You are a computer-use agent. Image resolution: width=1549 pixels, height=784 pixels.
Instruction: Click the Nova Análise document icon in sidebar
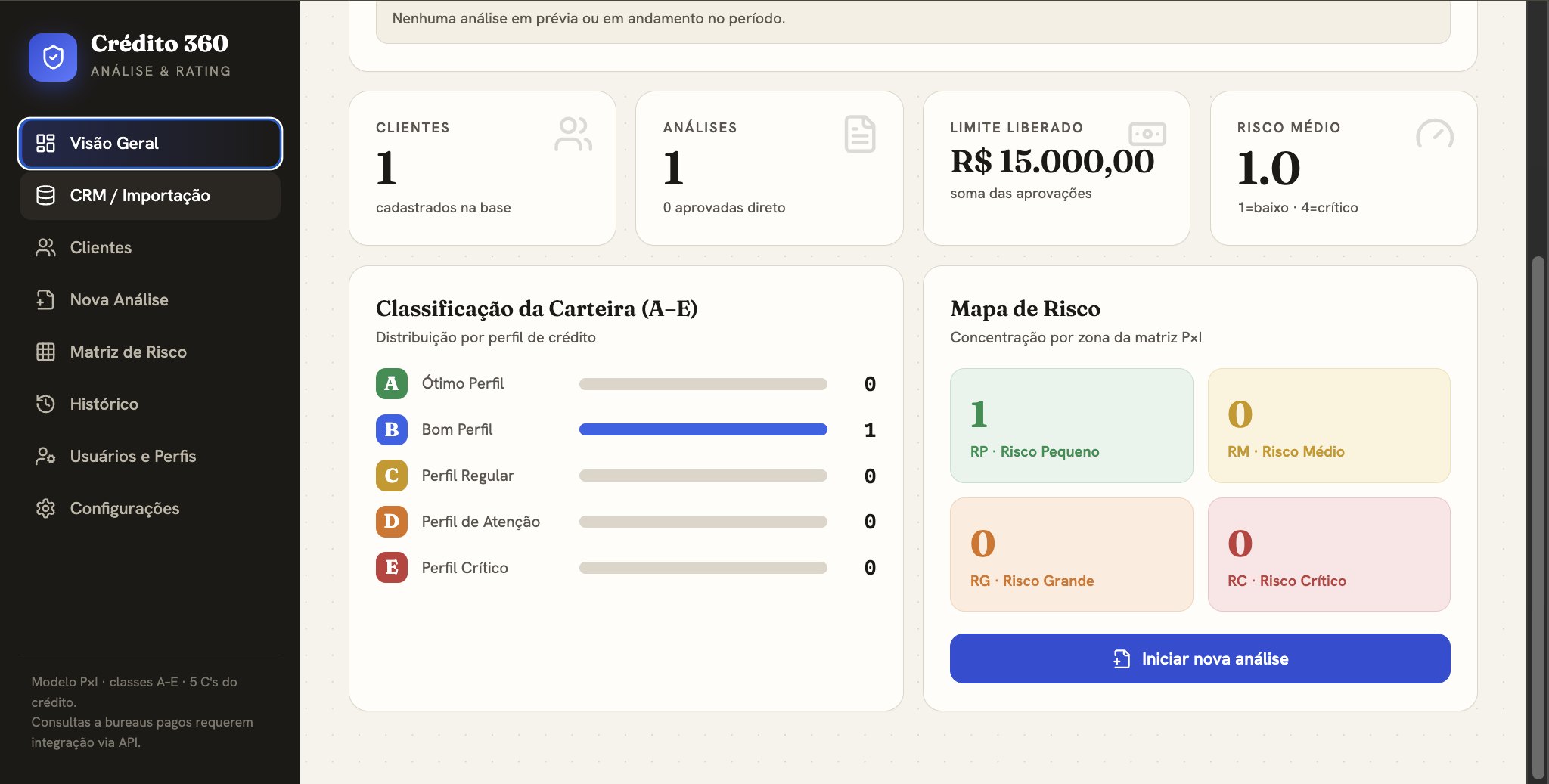(x=45, y=299)
